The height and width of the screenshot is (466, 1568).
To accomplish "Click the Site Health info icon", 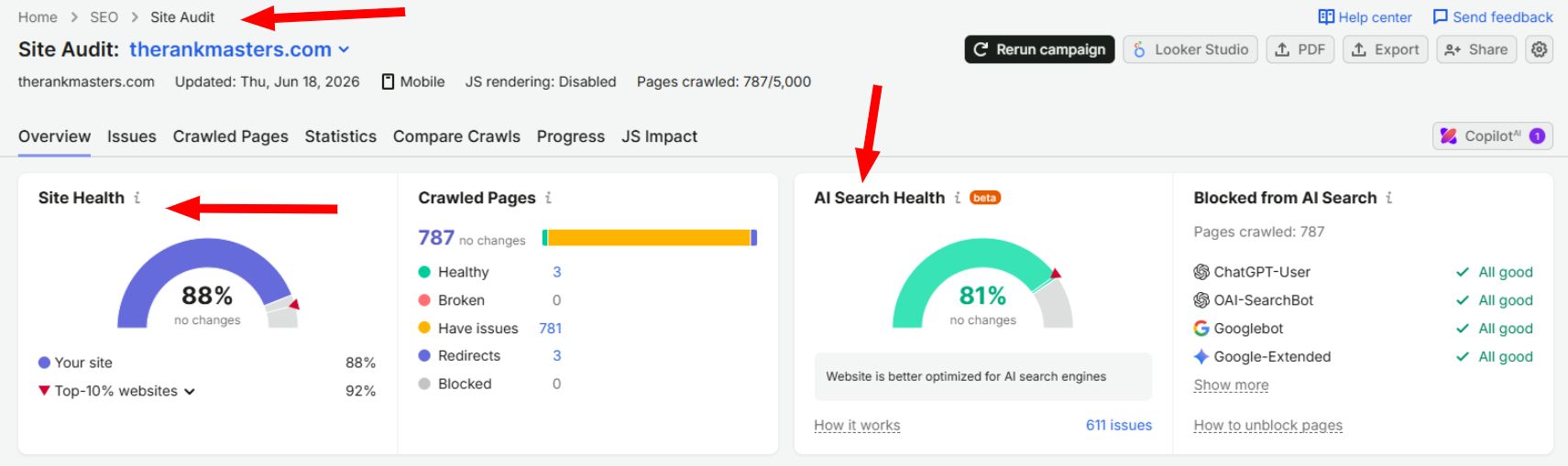I will [137, 198].
